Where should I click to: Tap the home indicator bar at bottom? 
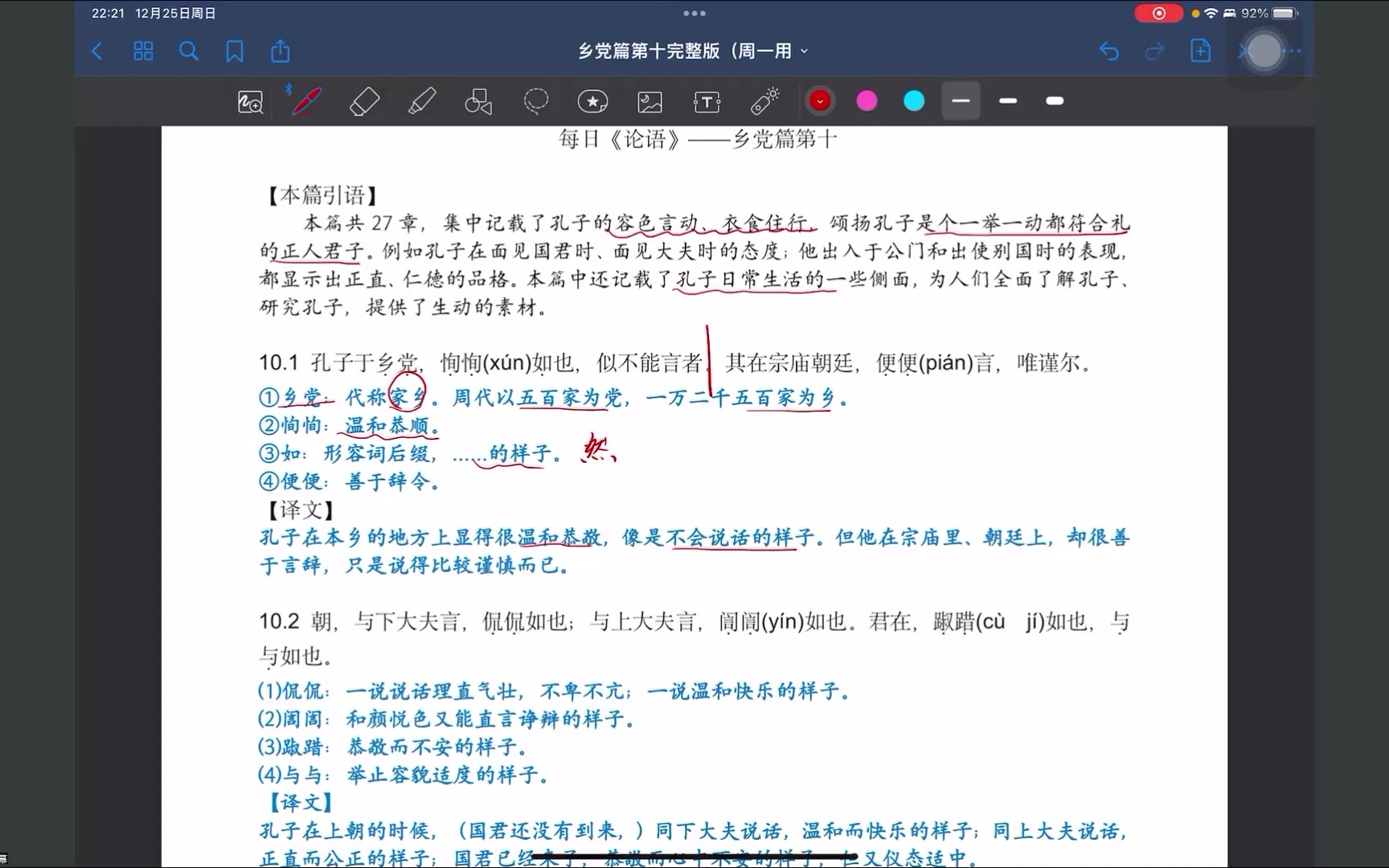(694, 858)
